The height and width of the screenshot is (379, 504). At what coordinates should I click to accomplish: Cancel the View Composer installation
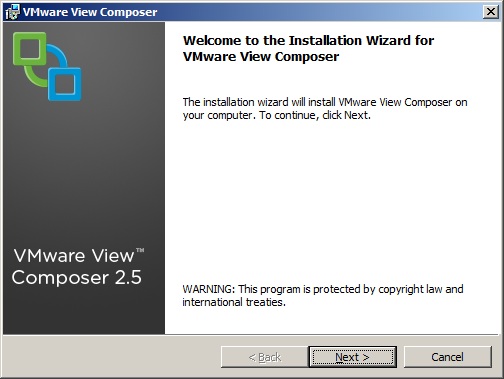447,357
